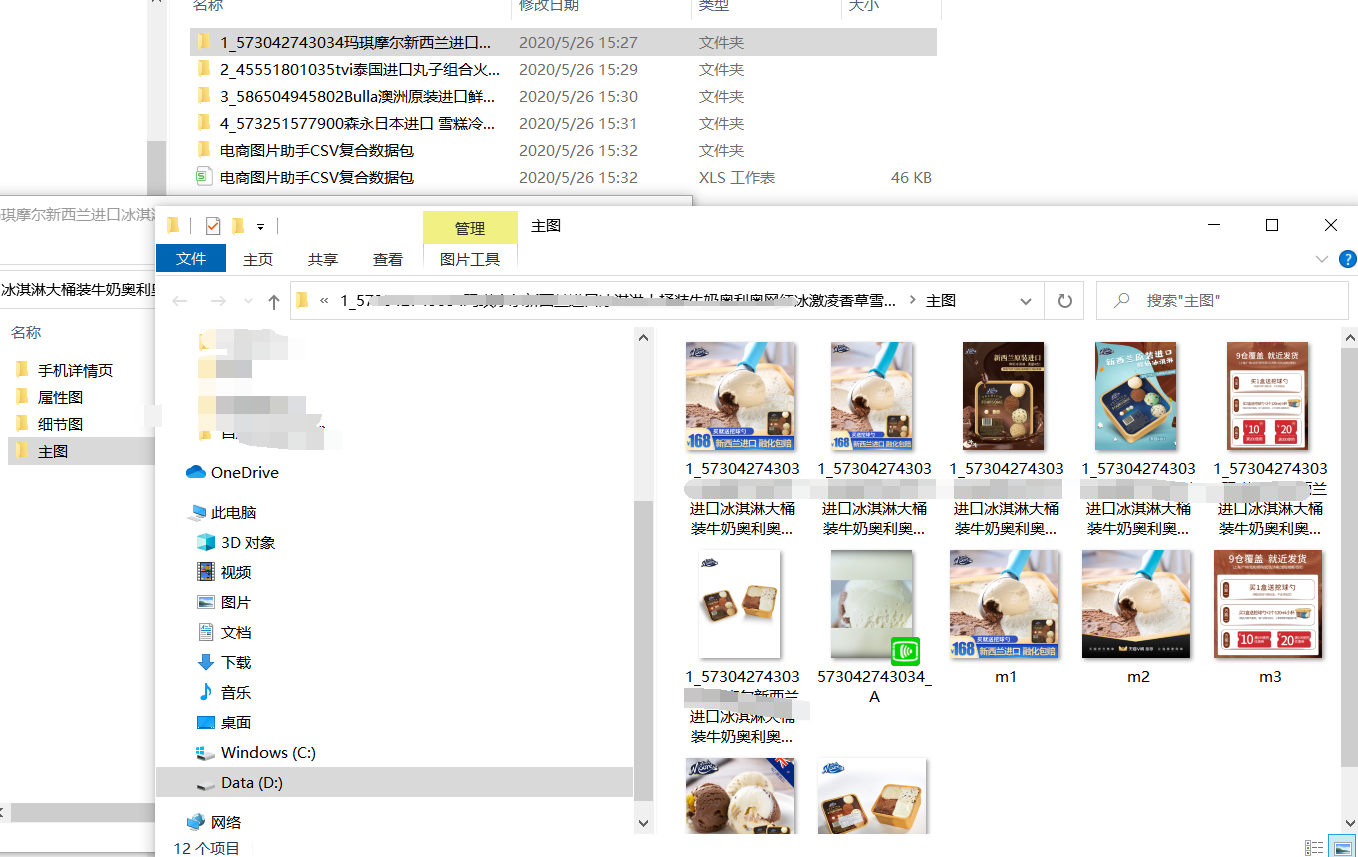The width and height of the screenshot is (1358, 857).
Task: Select 此电脑 in the navigation pane
Action: (x=222, y=512)
